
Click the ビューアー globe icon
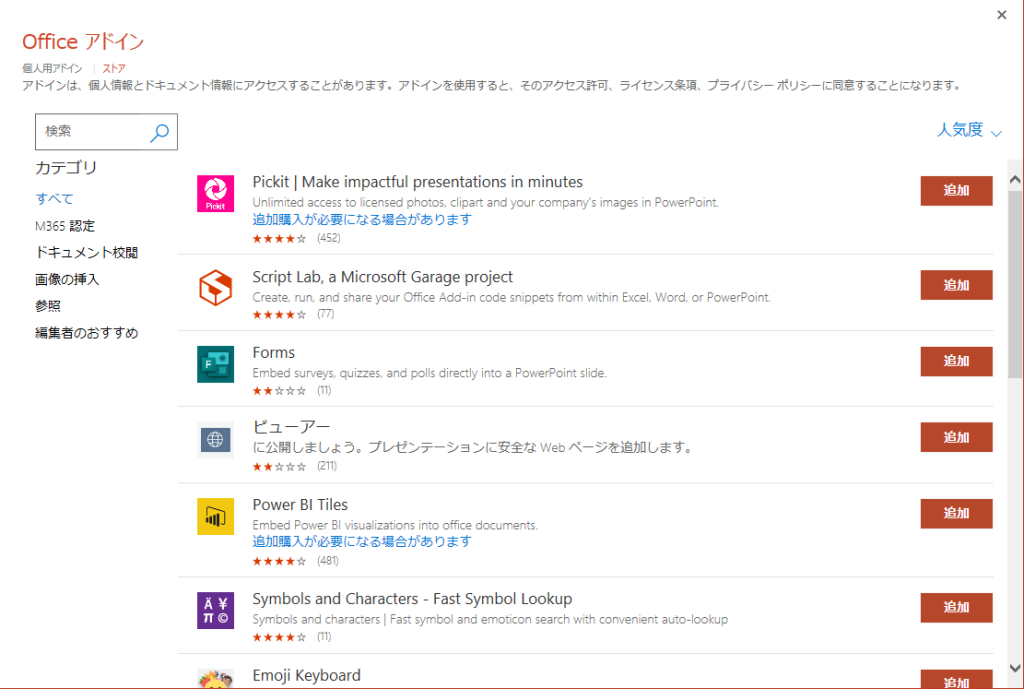coord(215,437)
